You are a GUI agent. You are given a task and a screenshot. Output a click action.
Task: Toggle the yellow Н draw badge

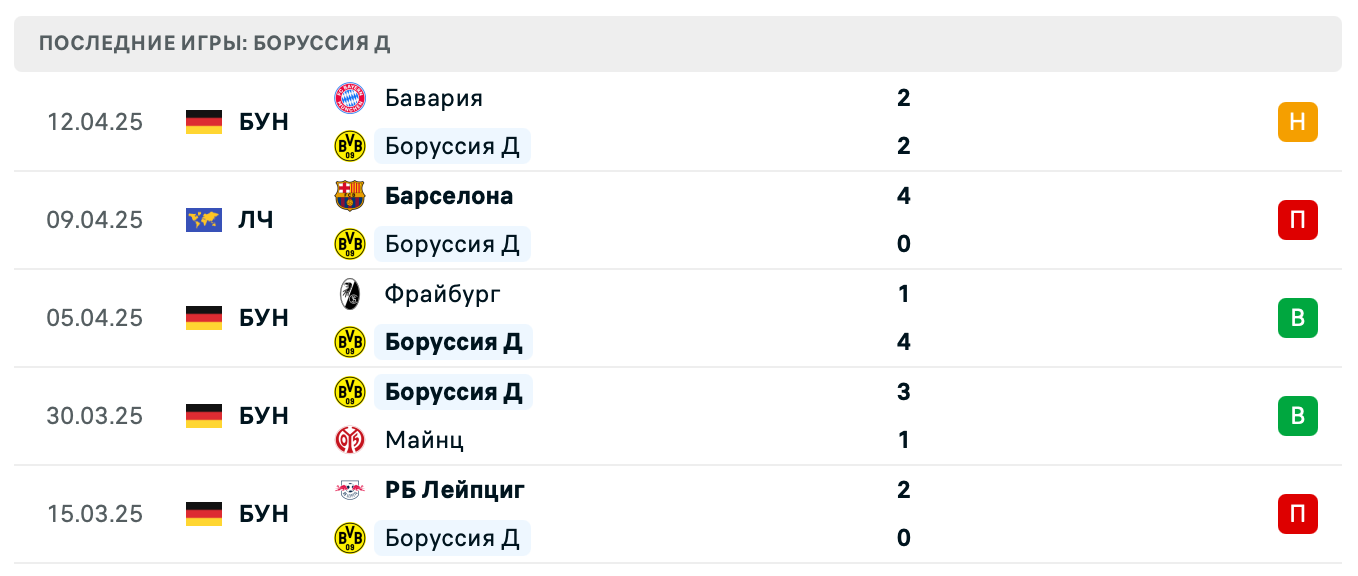(x=1297, y=122)
